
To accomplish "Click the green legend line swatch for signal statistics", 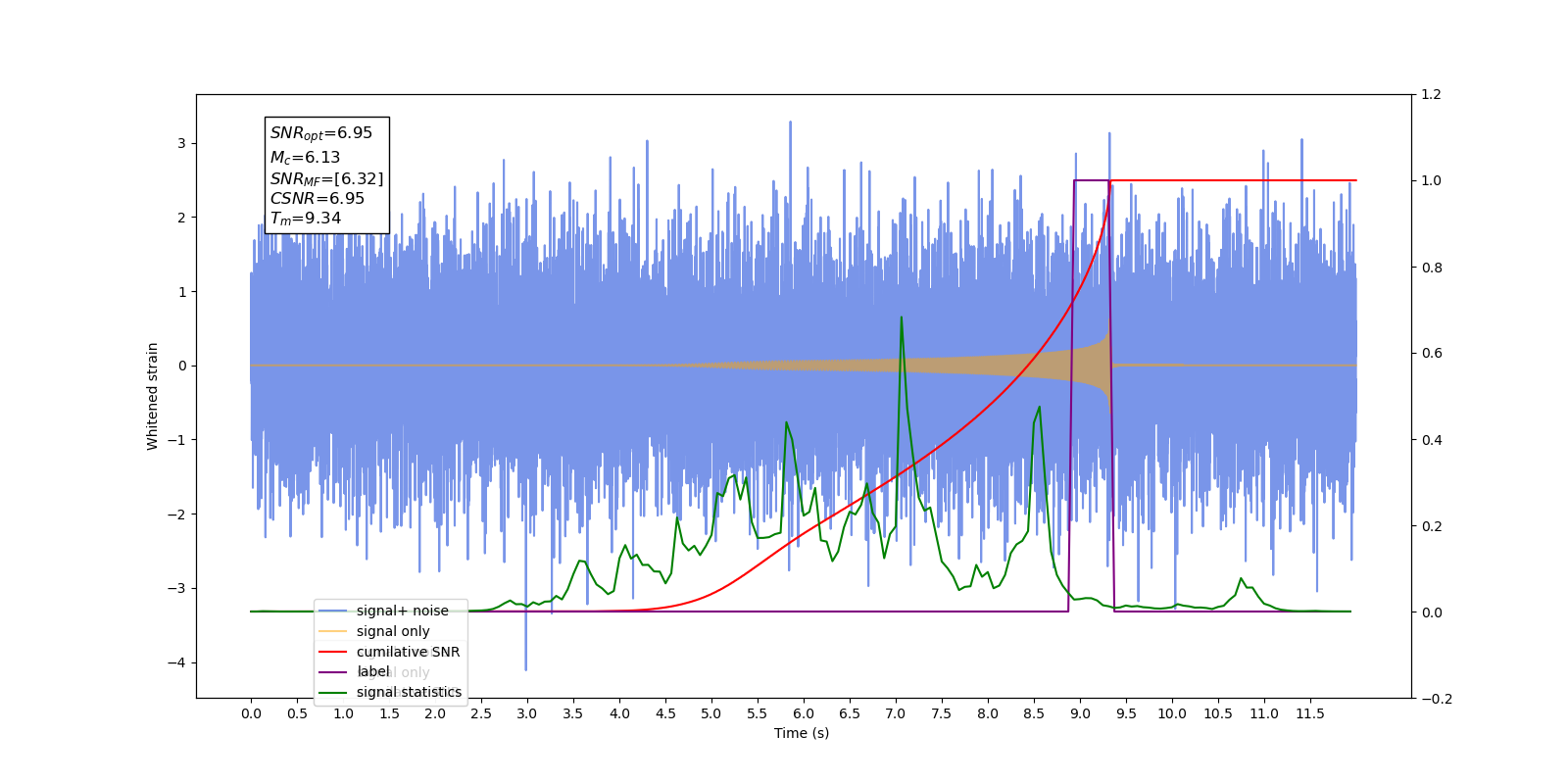I will coord(333,692).
